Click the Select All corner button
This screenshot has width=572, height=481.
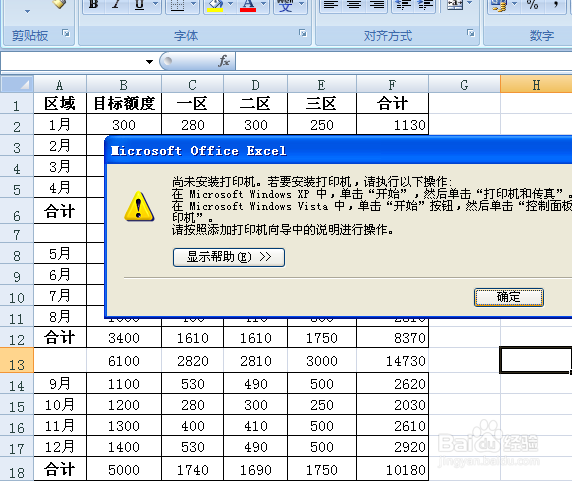(17, 84)
